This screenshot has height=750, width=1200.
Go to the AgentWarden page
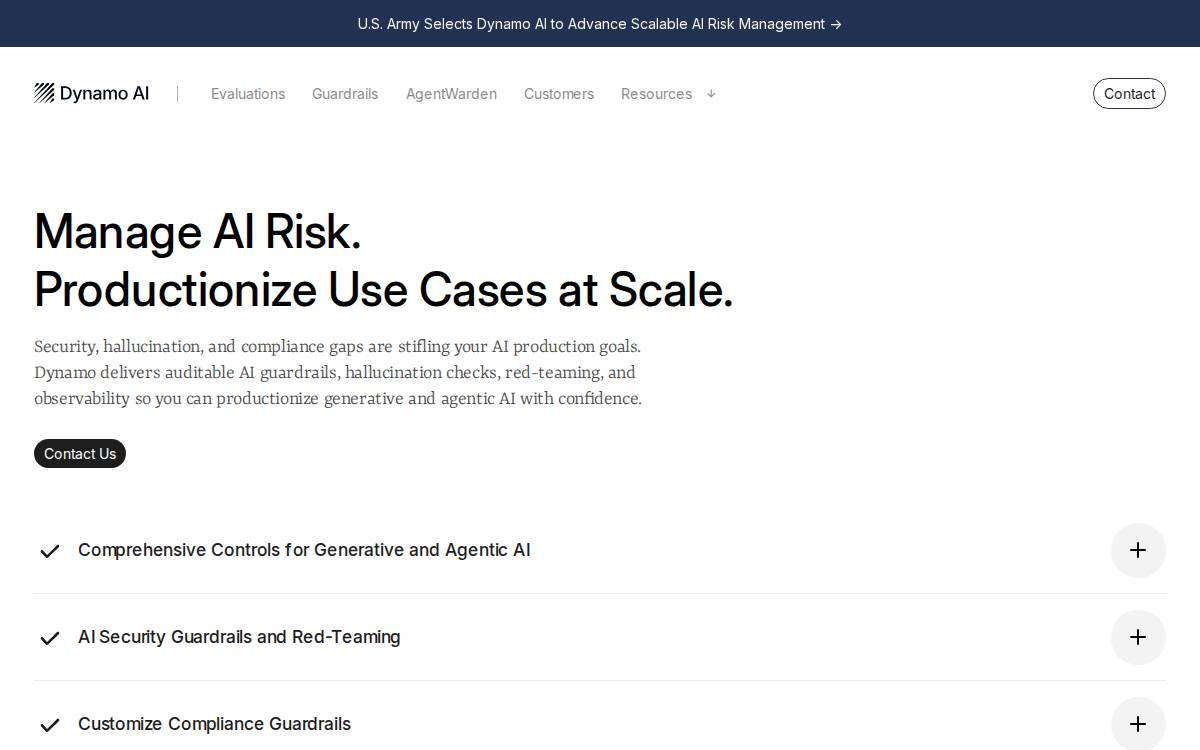tap(451, 94)
